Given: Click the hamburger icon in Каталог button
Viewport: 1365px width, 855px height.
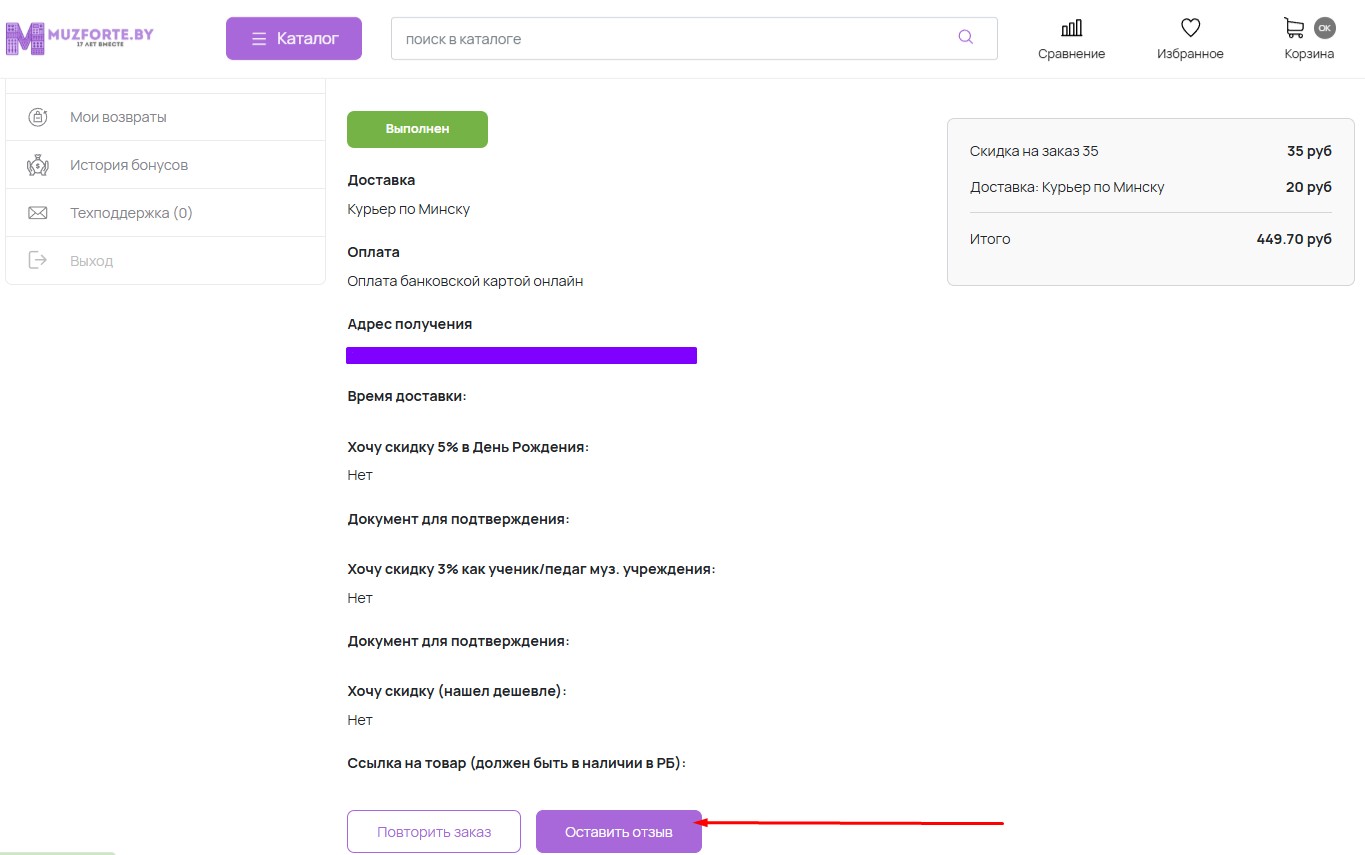Looking at the screenshot, I should pos(259,39).
